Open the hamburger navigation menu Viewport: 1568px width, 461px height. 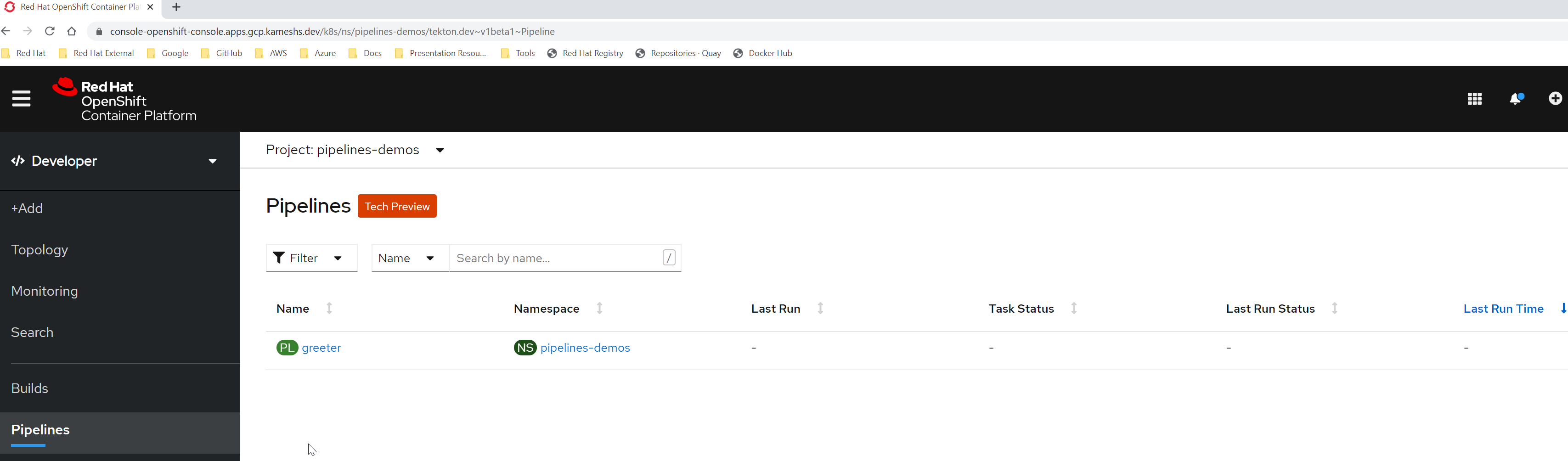21,99
